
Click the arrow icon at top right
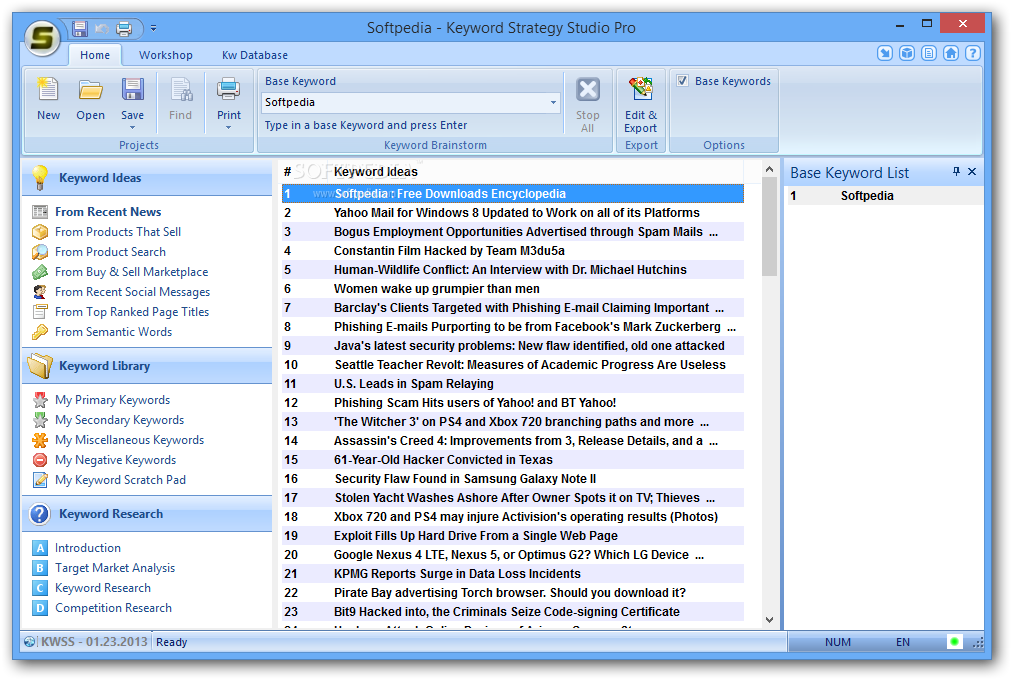pos(885,53)
